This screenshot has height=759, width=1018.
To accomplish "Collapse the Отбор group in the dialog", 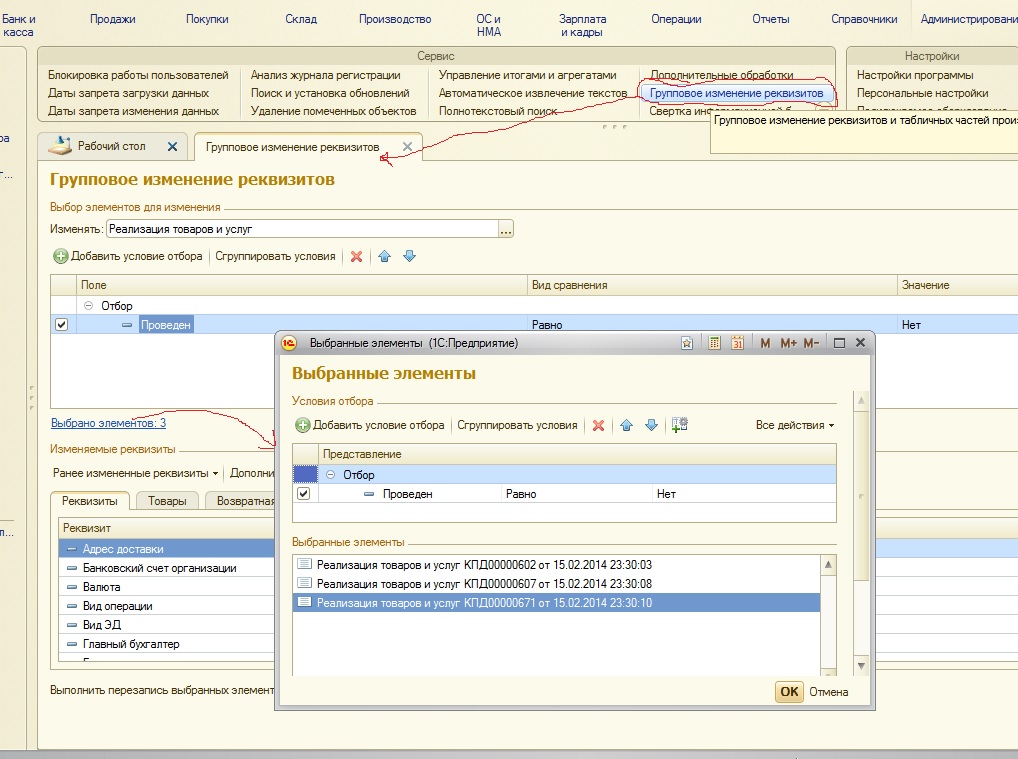I will (x=331, y=475).
